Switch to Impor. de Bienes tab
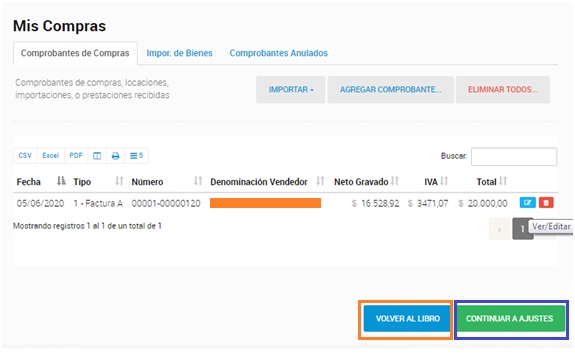 point(179,53)
